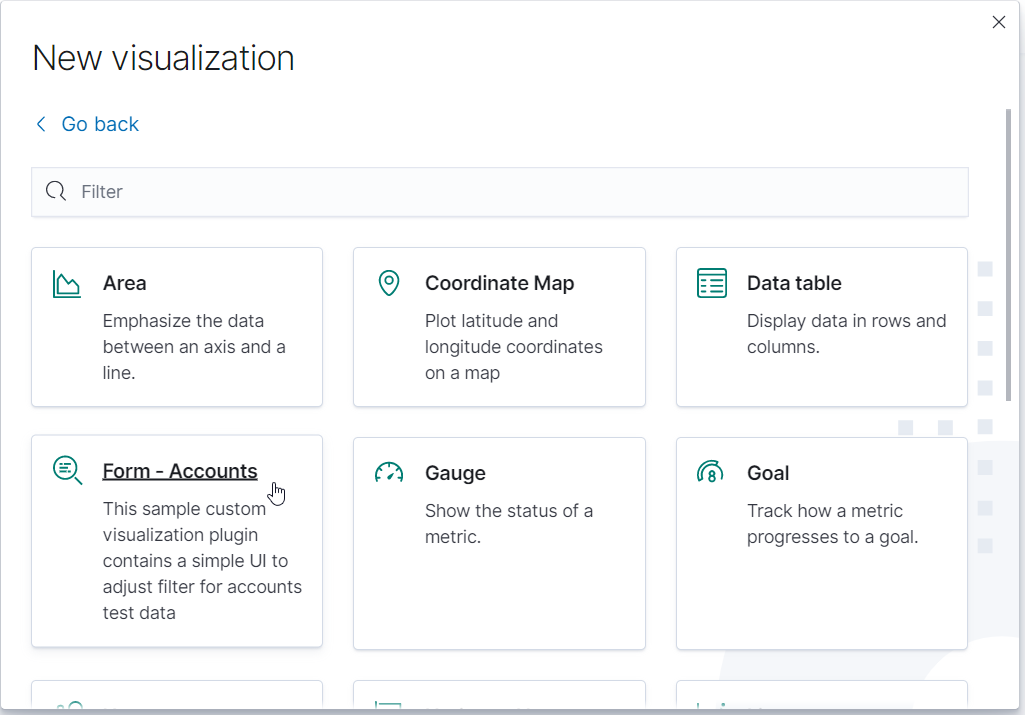Click the 'New visualization' heading
The height and width of the screenshot is (715, 1025).
coord(163,58)
